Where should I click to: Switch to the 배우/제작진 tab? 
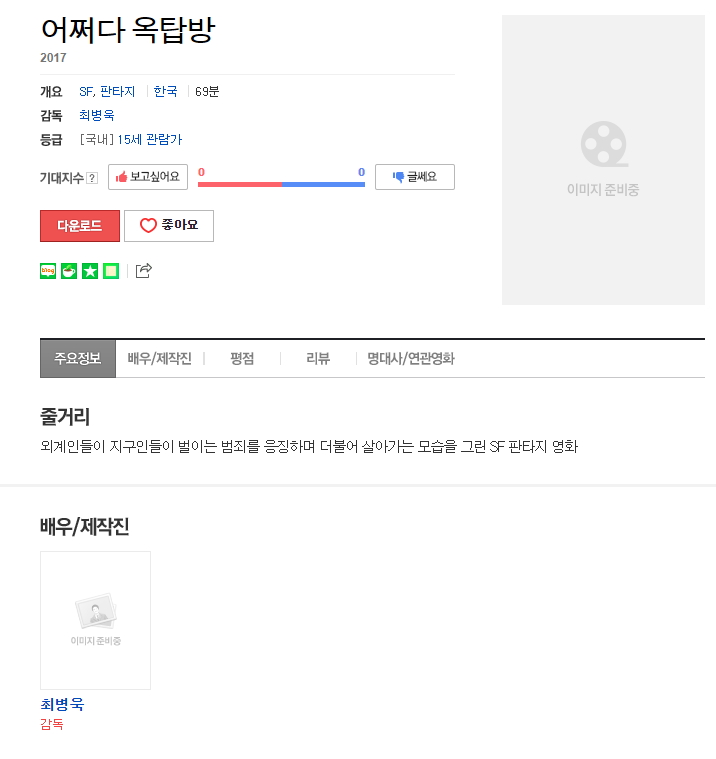coord(160,359)
